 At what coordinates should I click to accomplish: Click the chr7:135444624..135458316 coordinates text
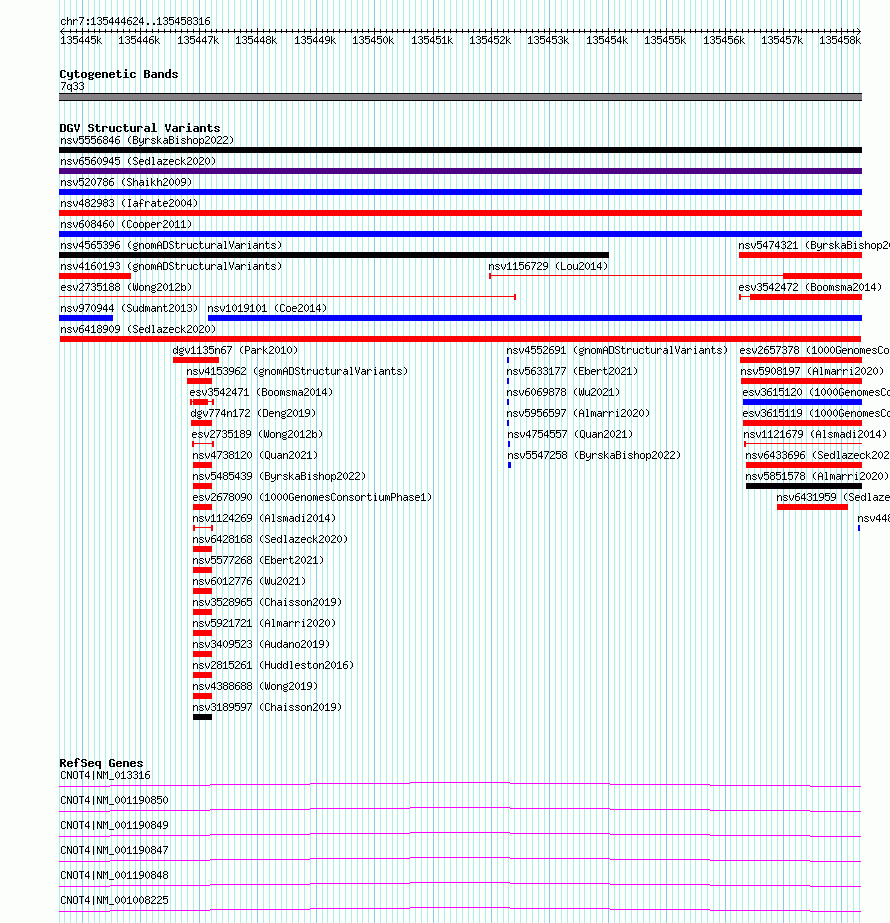pyautogui.click(x=135, y=21)
